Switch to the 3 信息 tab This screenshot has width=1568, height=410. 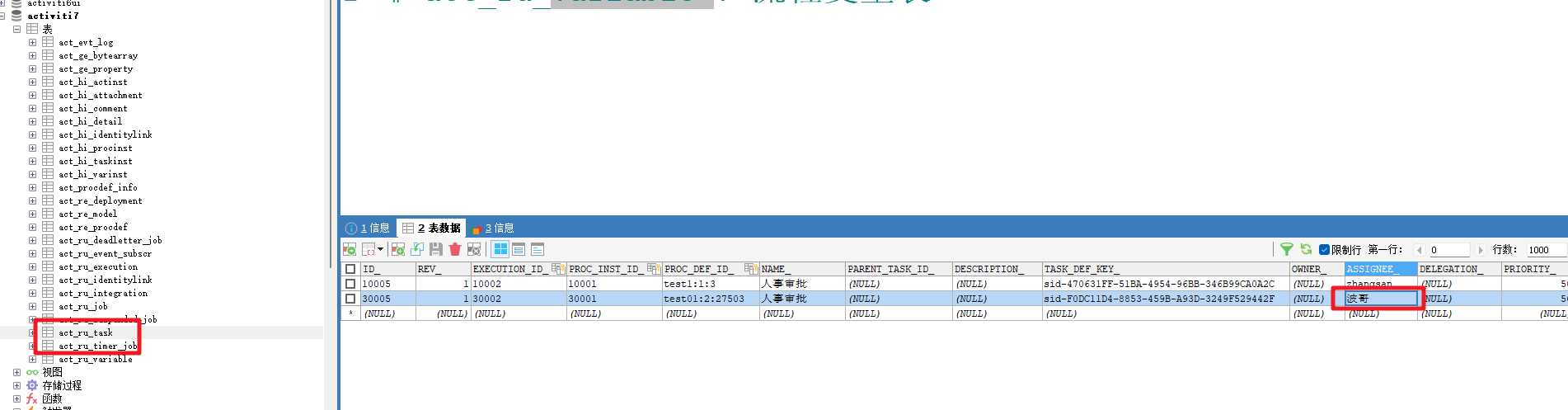tap(493, 228)
